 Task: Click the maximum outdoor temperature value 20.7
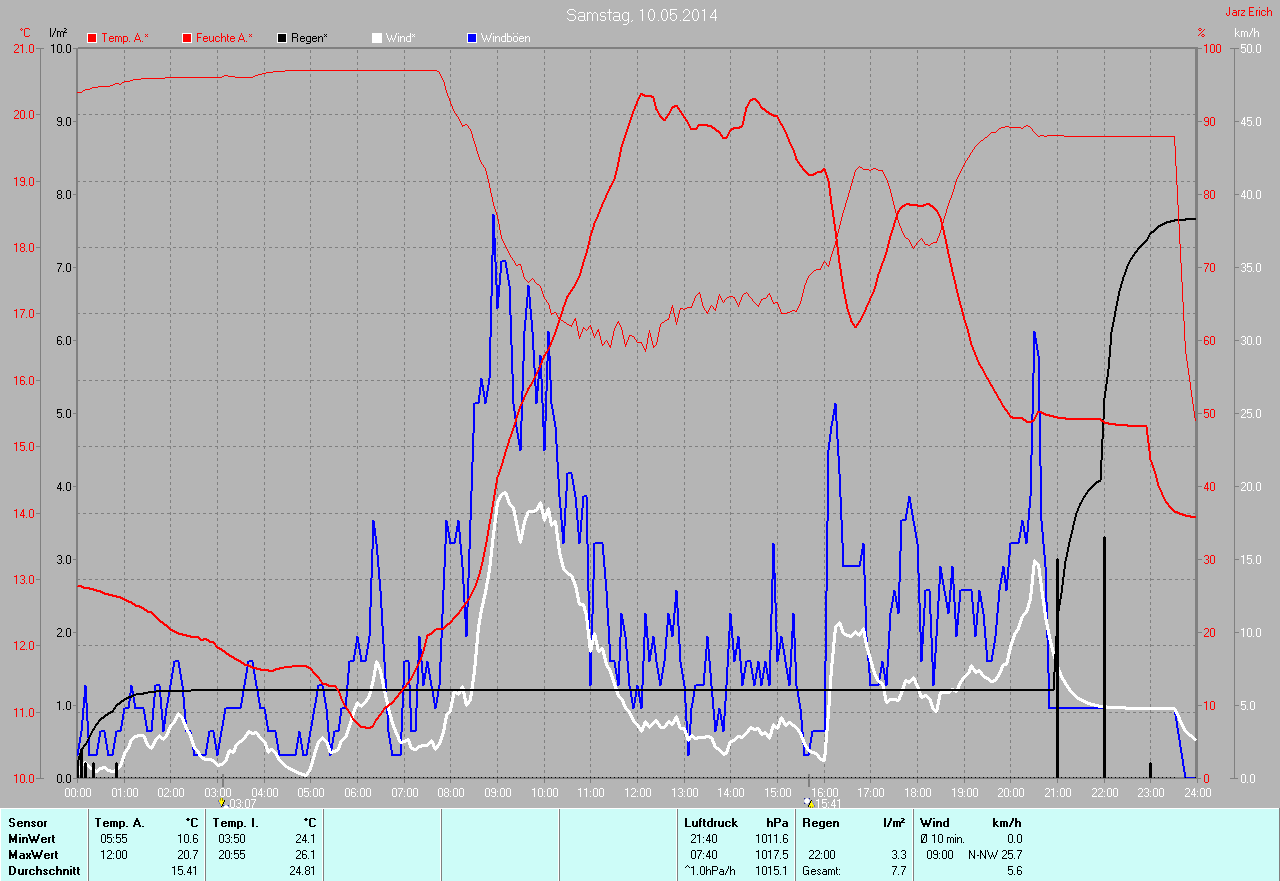[x=188, y=854]
